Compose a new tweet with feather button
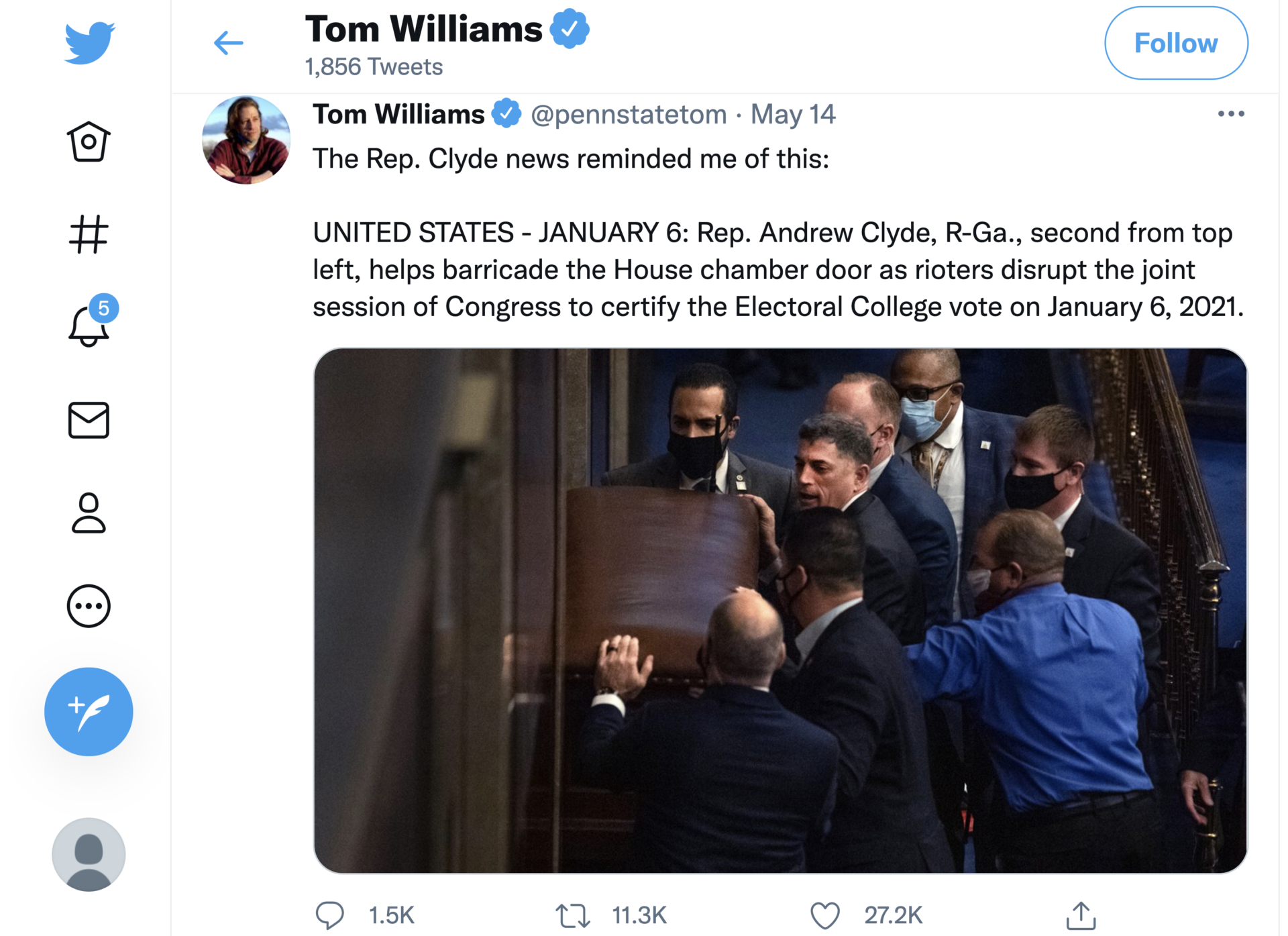Viewport: 1288px width, 936px height. (x=89, y=712)
